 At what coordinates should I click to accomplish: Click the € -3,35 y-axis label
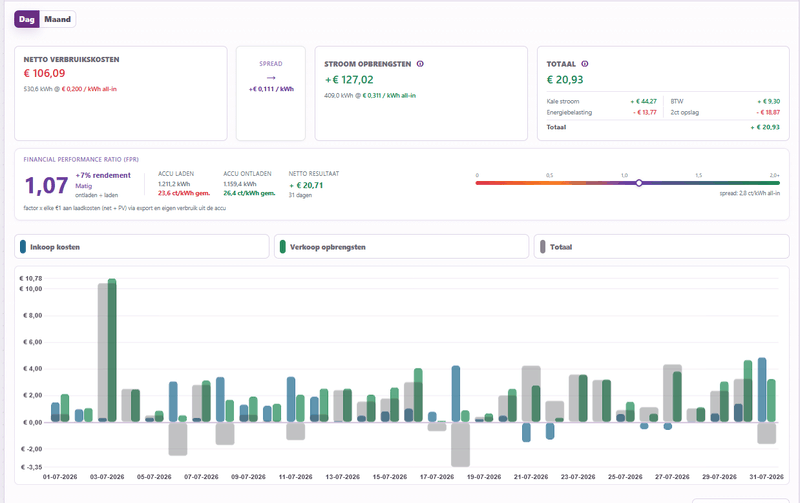(x=32, y=467)
